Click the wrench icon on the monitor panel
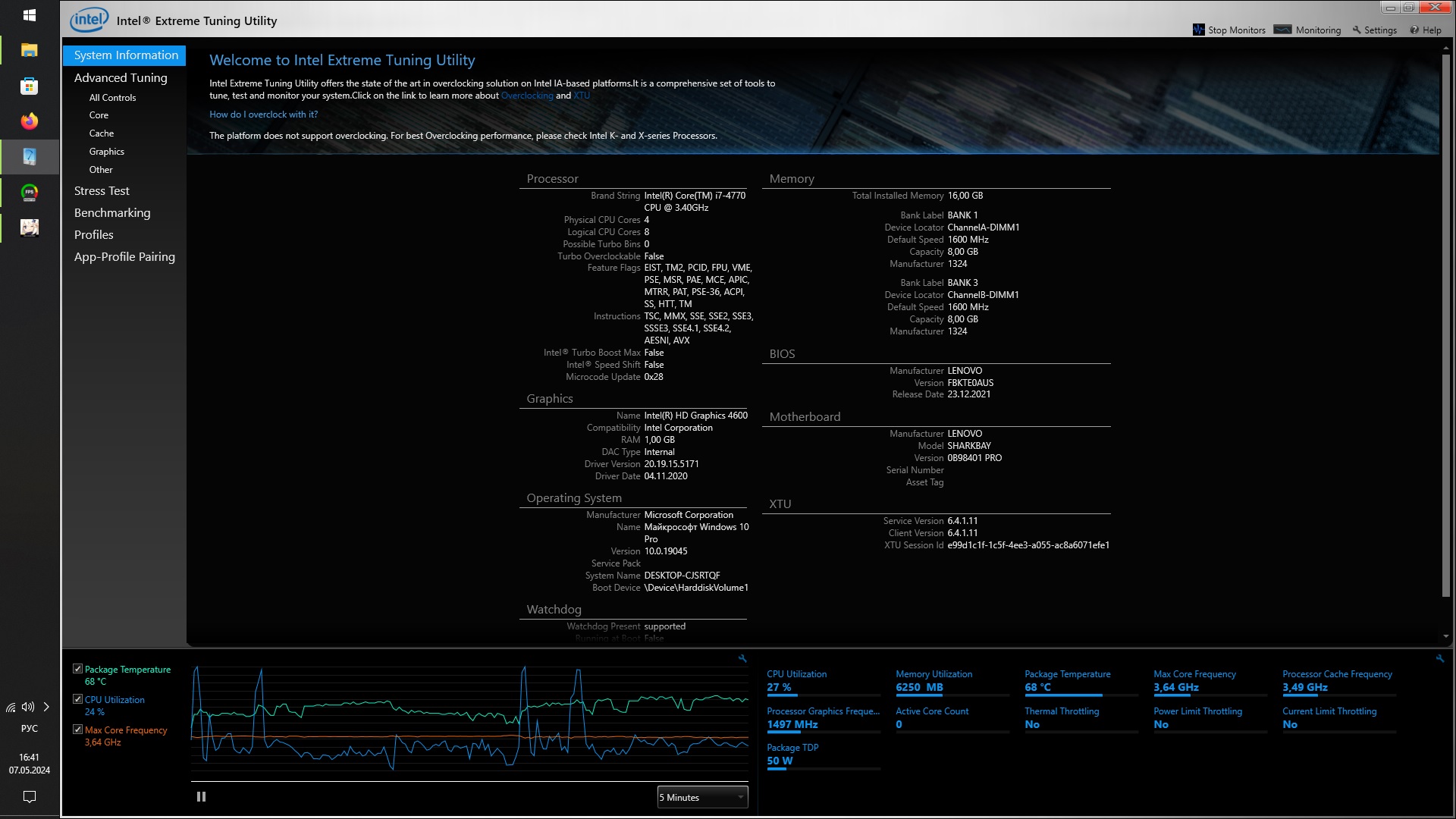 pos(1440,659)
